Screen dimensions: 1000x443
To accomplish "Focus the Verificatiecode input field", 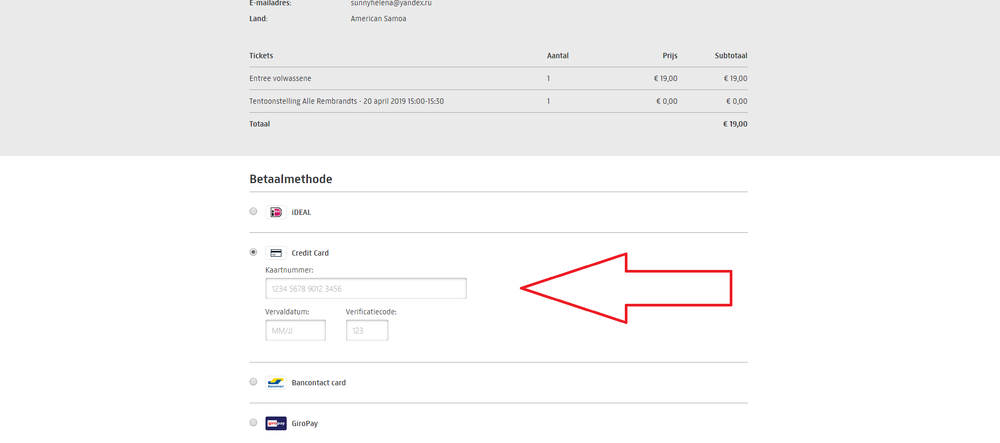I will (x=367, y=331).
